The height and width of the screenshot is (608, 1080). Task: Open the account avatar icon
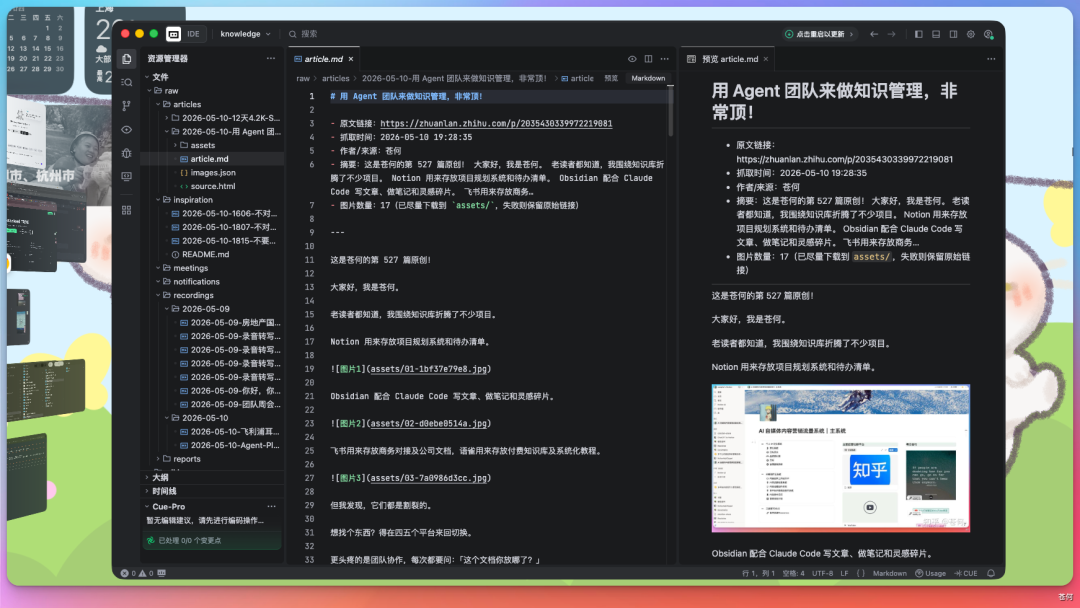[988, 34]
